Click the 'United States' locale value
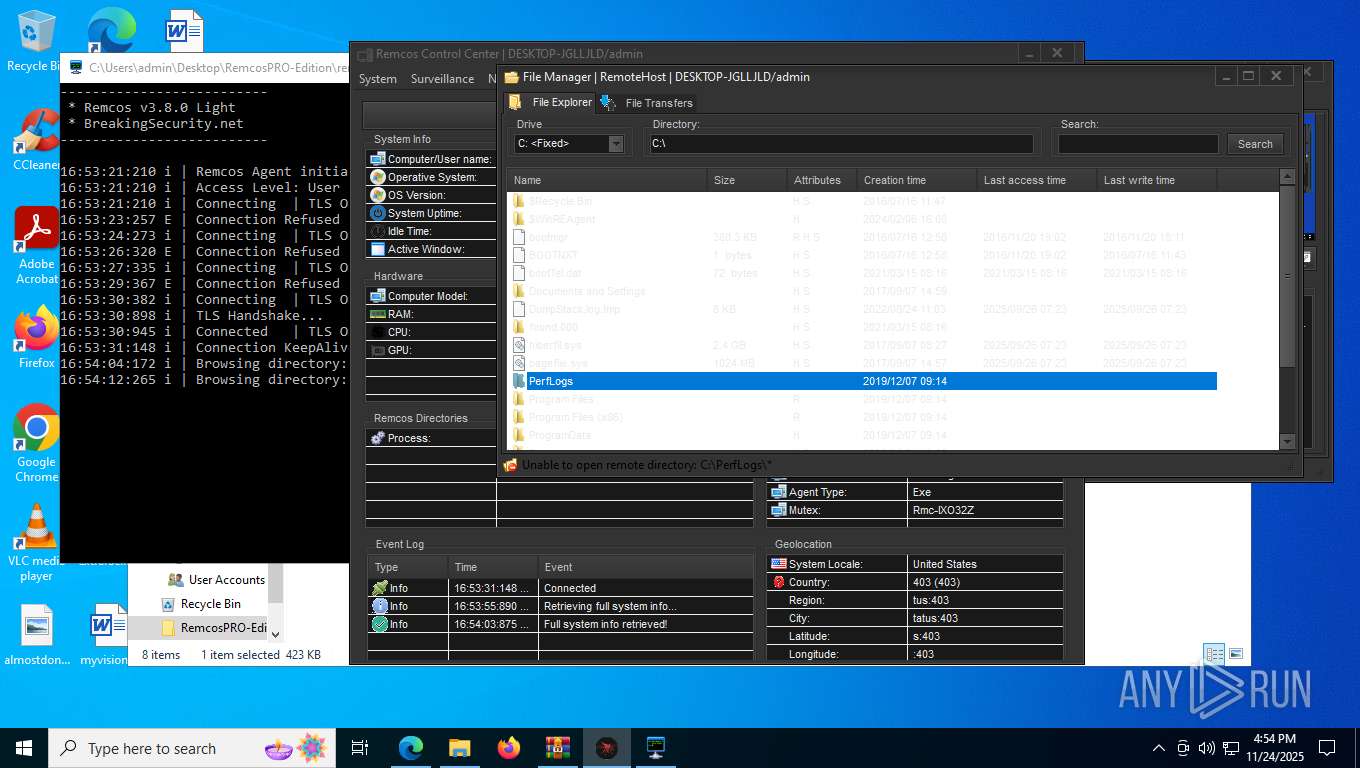Image resolution: width=1360 pixels, height=768 pixels. click(x=945, y=564)
